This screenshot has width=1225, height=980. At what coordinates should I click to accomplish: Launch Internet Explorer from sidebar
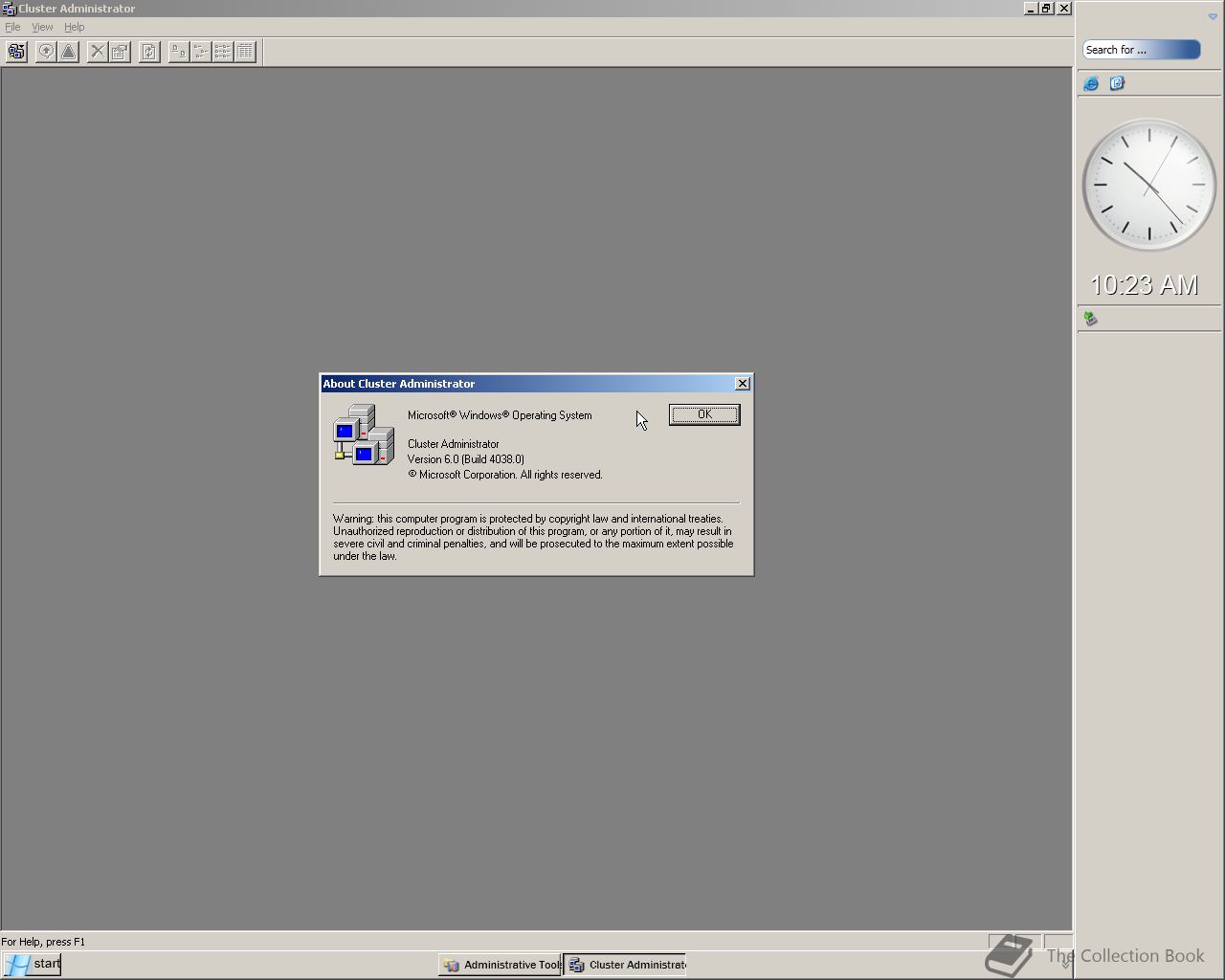coord(1091,84)
